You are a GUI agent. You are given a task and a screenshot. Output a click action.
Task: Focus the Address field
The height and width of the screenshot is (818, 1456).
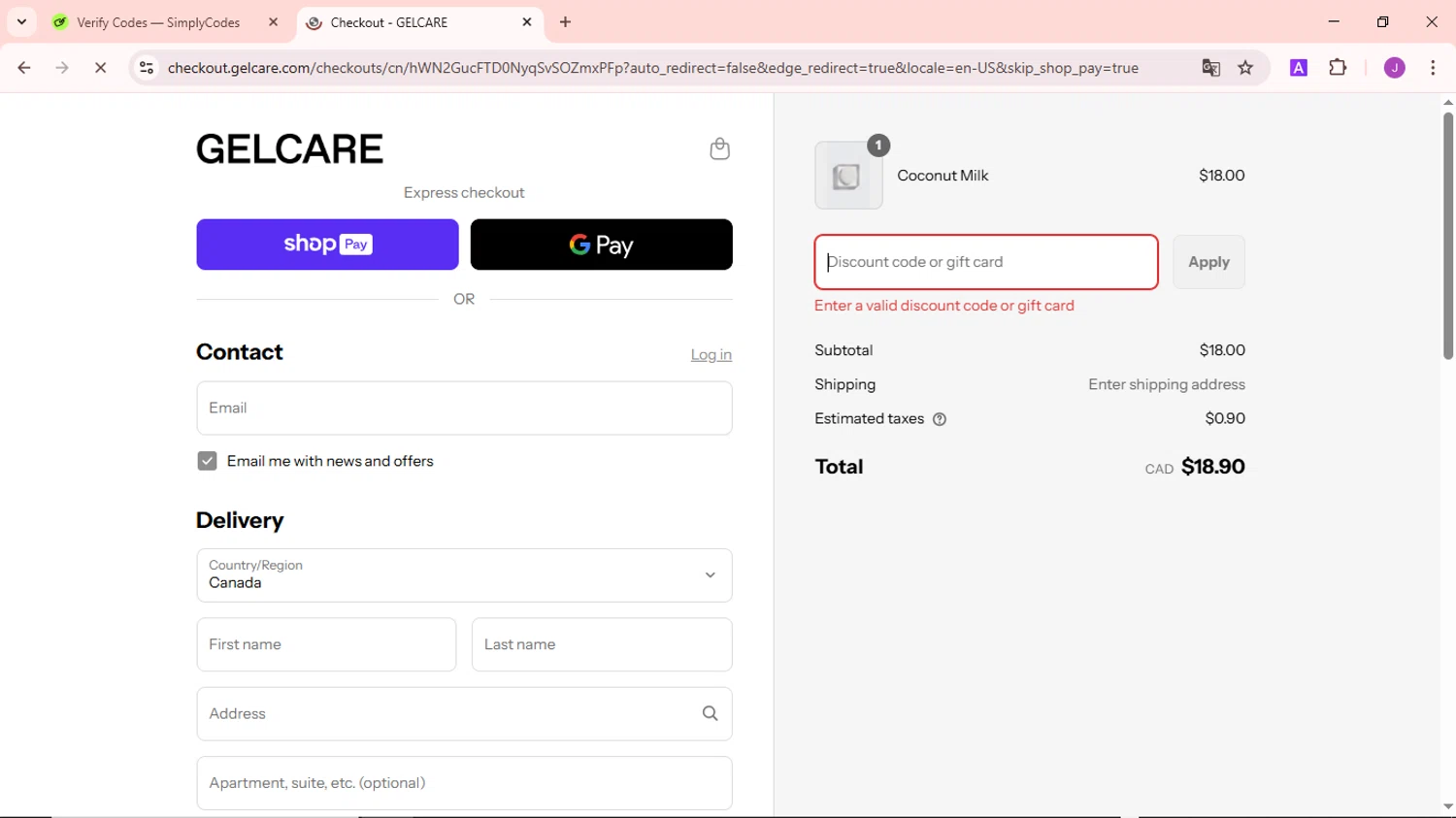464,713
